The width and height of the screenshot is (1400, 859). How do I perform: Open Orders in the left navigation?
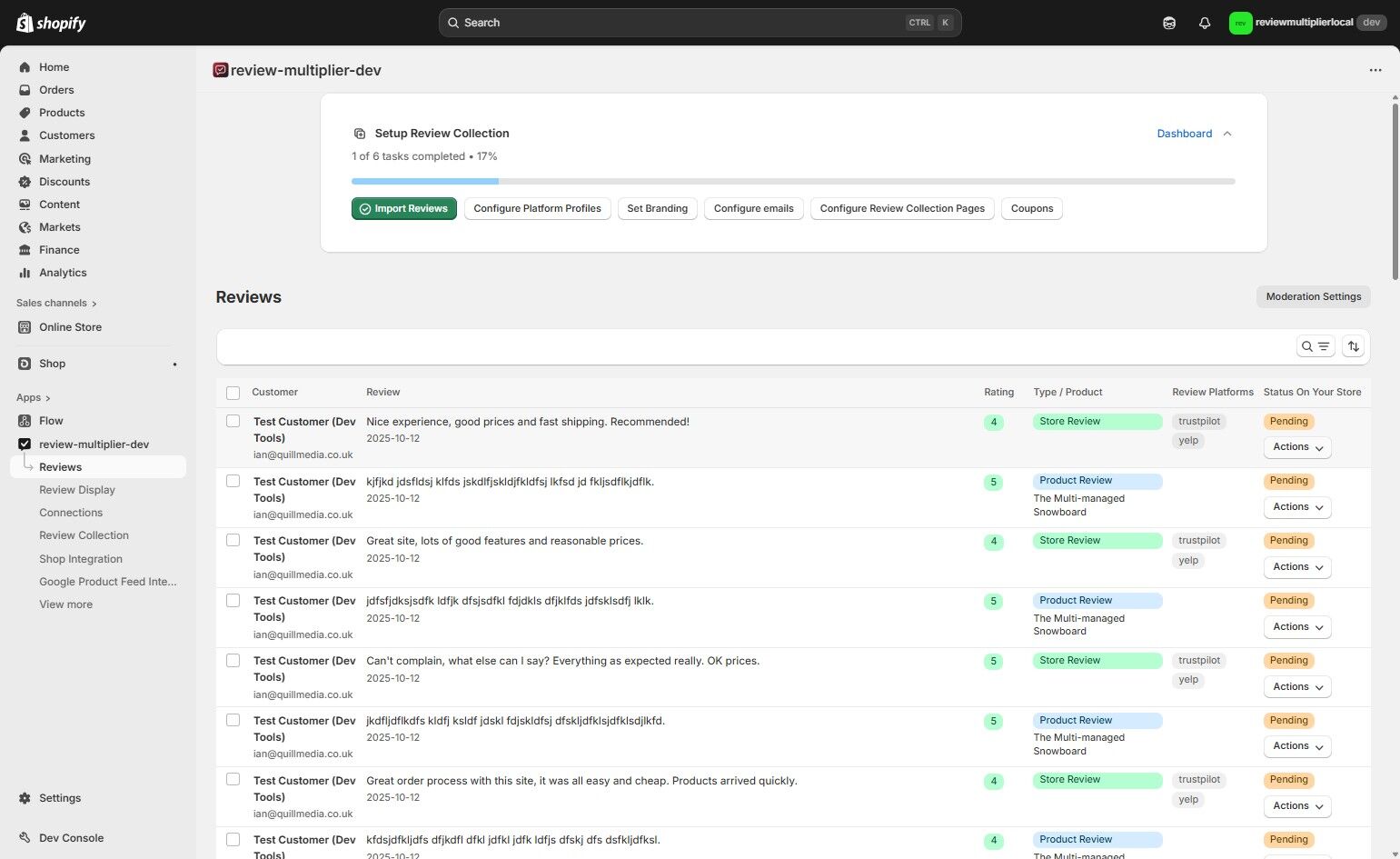click(56, 90)
